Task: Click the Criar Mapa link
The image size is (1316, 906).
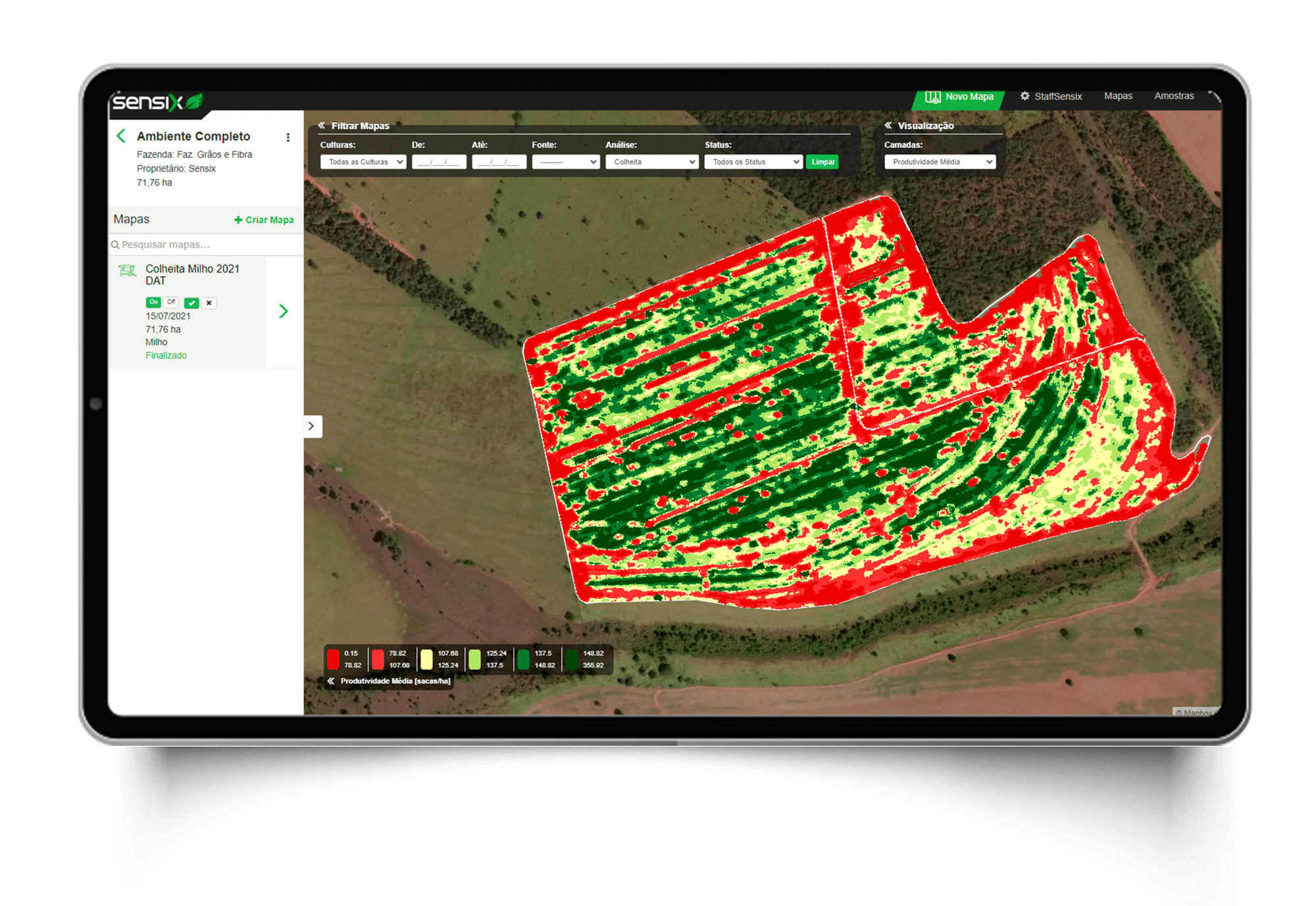Action: tap(264, 220)
